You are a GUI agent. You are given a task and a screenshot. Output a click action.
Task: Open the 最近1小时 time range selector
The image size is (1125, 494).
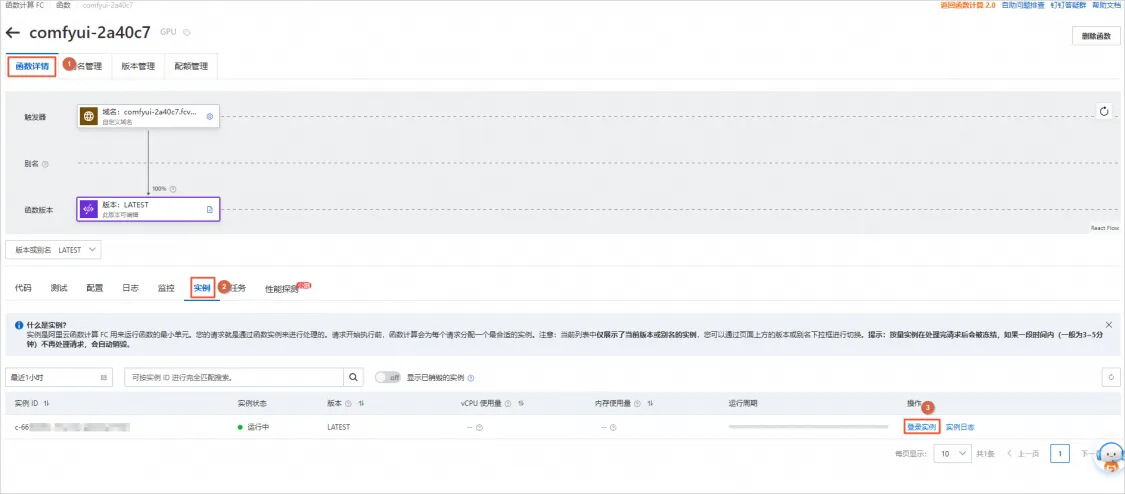[x=60, y=377]
